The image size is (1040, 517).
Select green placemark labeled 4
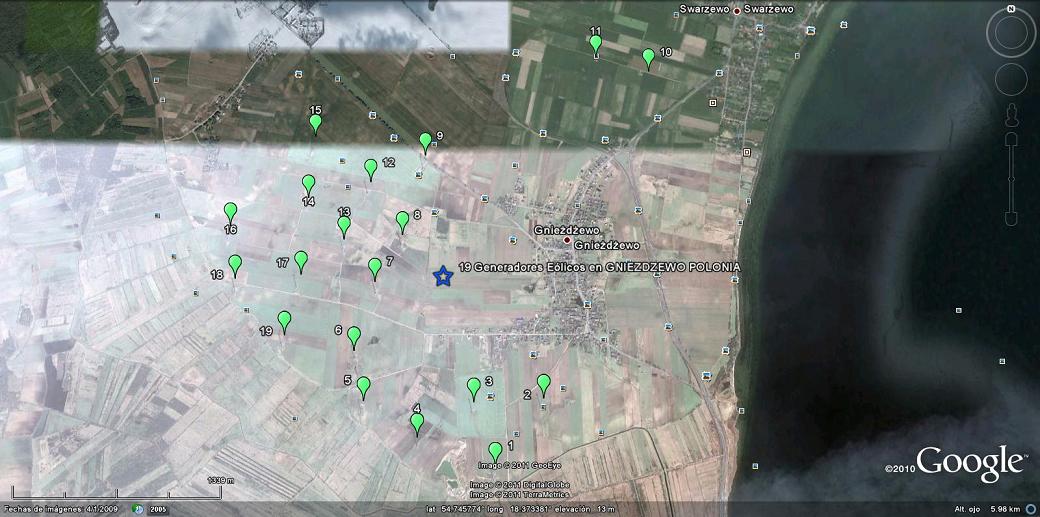[x=417, y=423]
